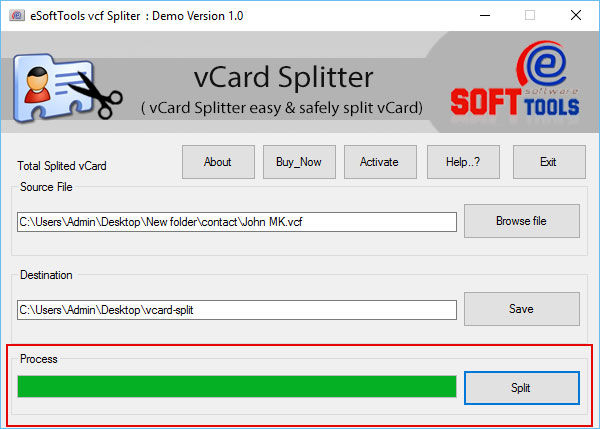The image size is (600, 429).
Task: Click the Buy_Now button
Action: (299, 162)
